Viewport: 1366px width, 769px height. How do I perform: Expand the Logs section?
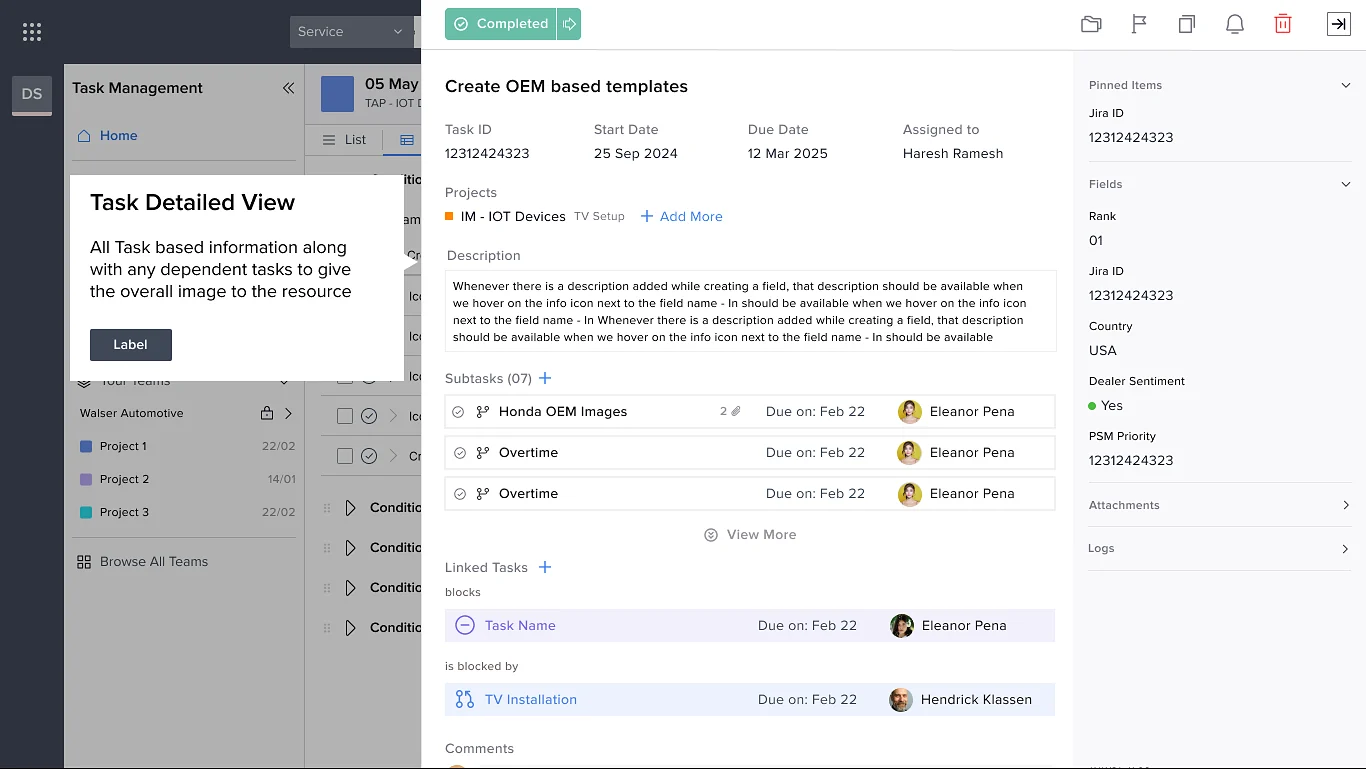point(1346,549)
